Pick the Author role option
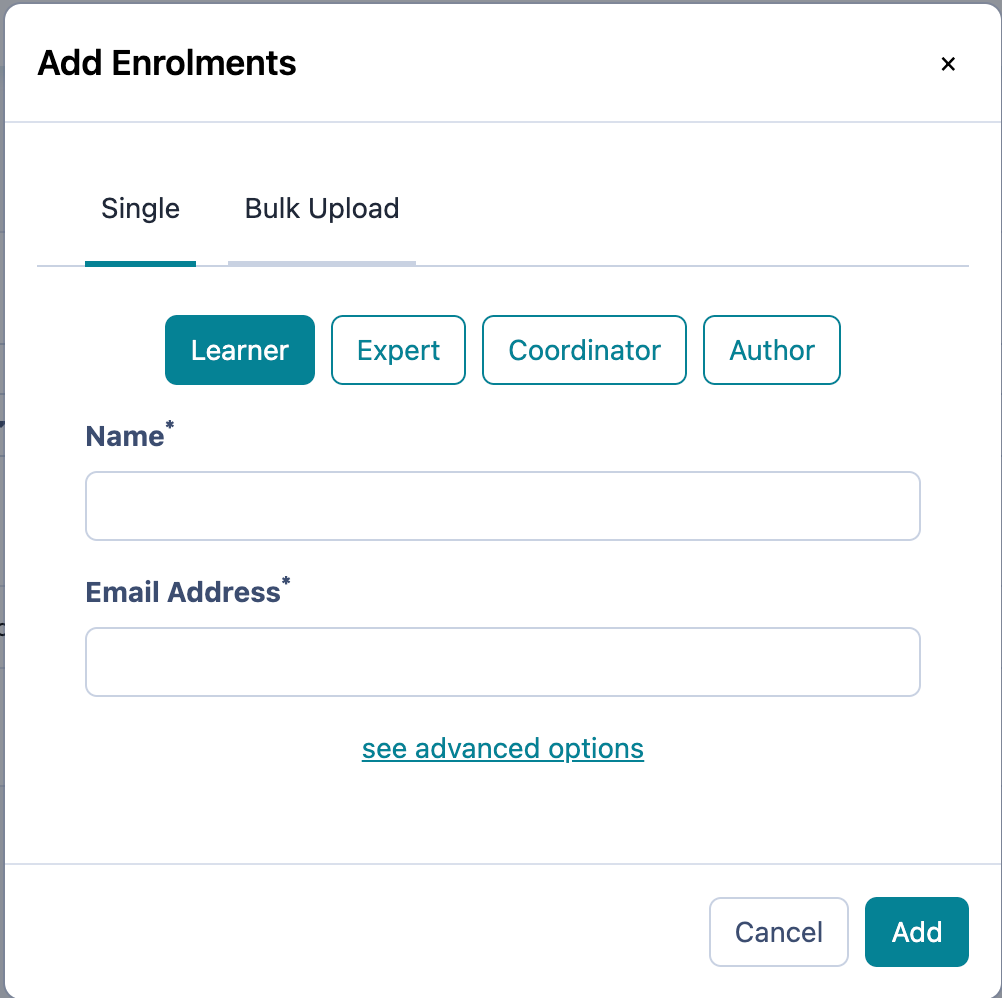Screen dimensions: 1002x998 772,350
